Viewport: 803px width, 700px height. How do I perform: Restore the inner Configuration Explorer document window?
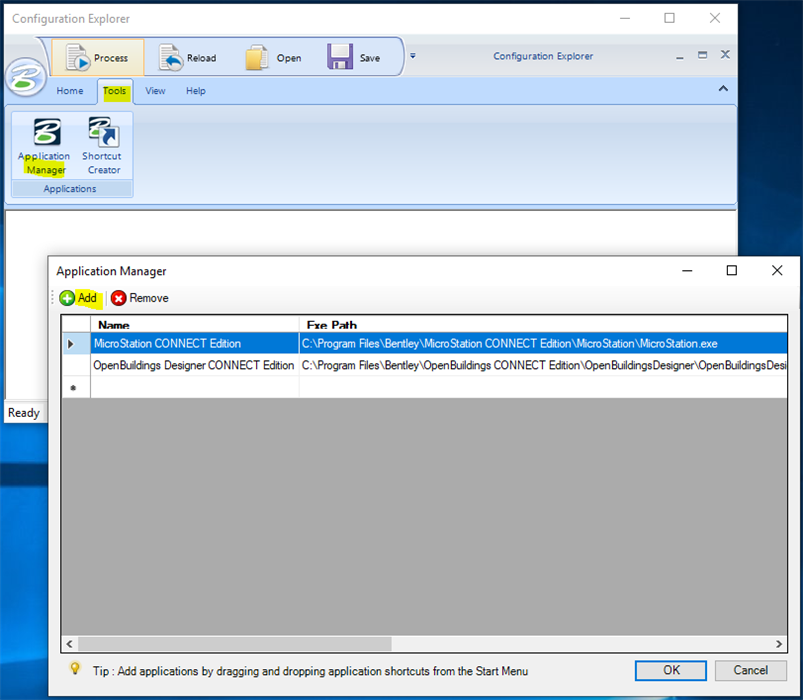703,55
